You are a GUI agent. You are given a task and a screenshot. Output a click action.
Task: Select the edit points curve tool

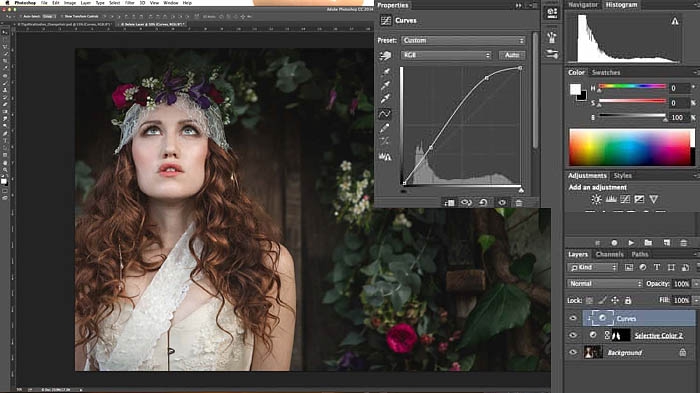click(x=385, y=114)
